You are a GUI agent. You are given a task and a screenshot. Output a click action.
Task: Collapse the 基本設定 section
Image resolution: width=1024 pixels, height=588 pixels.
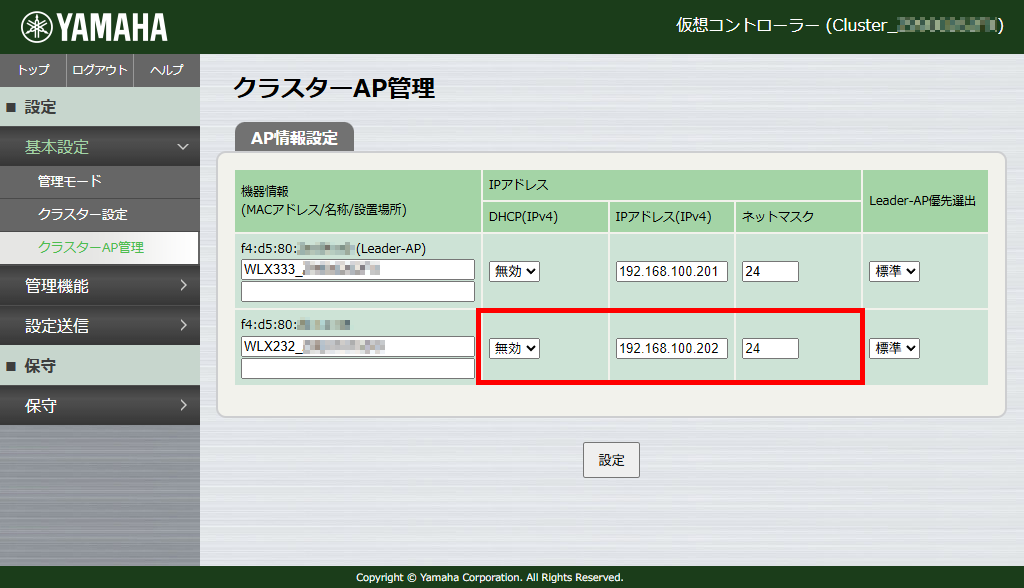pyautogui.click(x=100, y=146)
